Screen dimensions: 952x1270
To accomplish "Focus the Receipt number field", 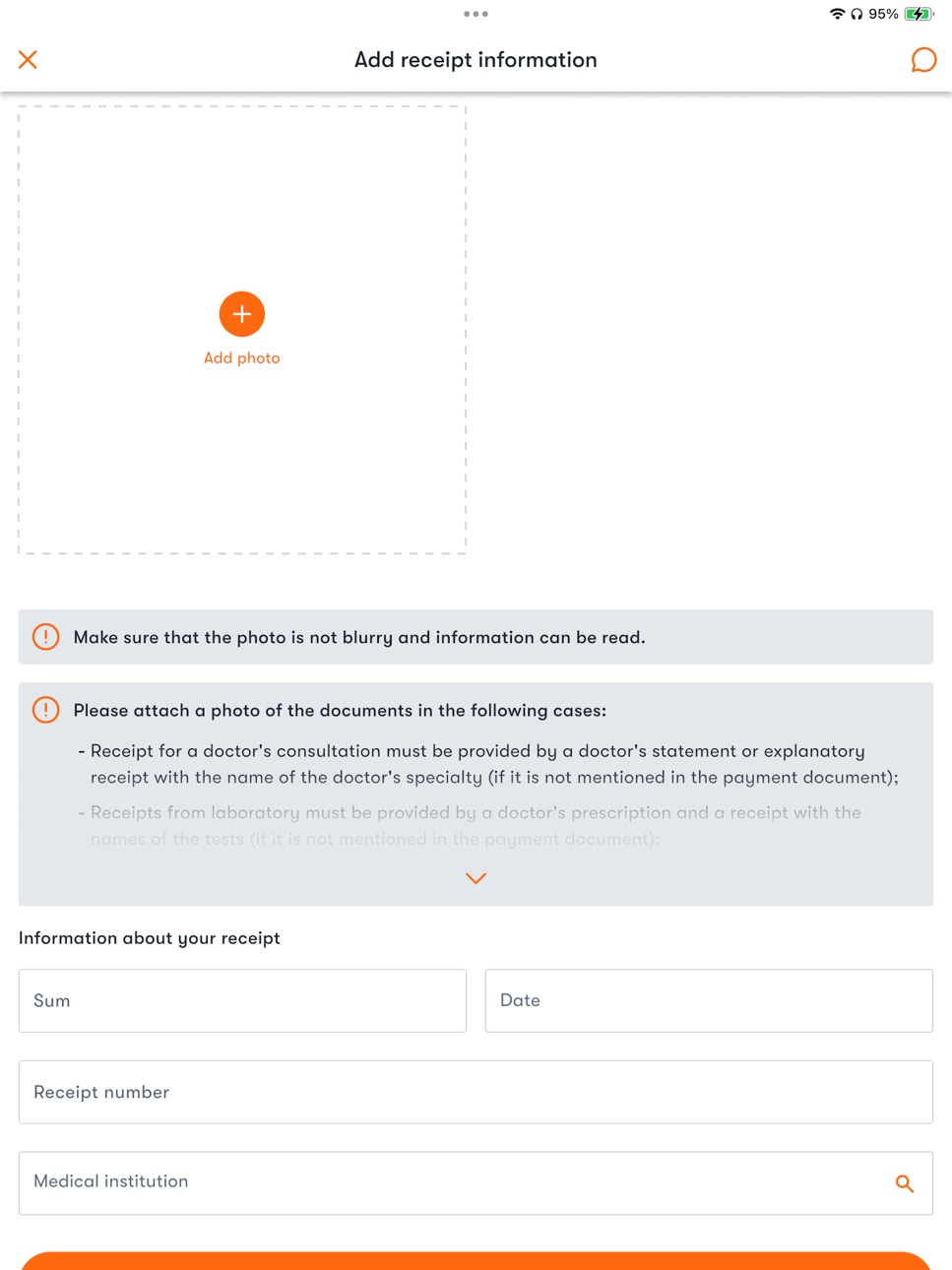I will click(476, 1092).
